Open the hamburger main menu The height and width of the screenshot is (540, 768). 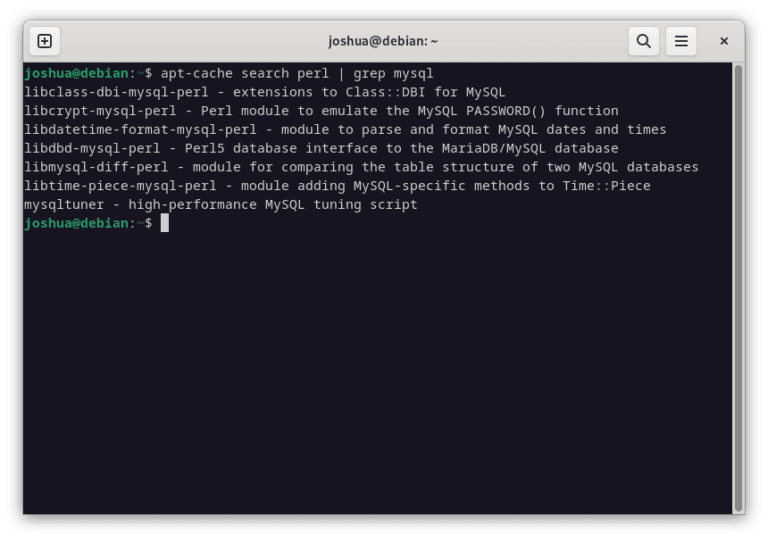pyautogui.click(x=681, y=41)
